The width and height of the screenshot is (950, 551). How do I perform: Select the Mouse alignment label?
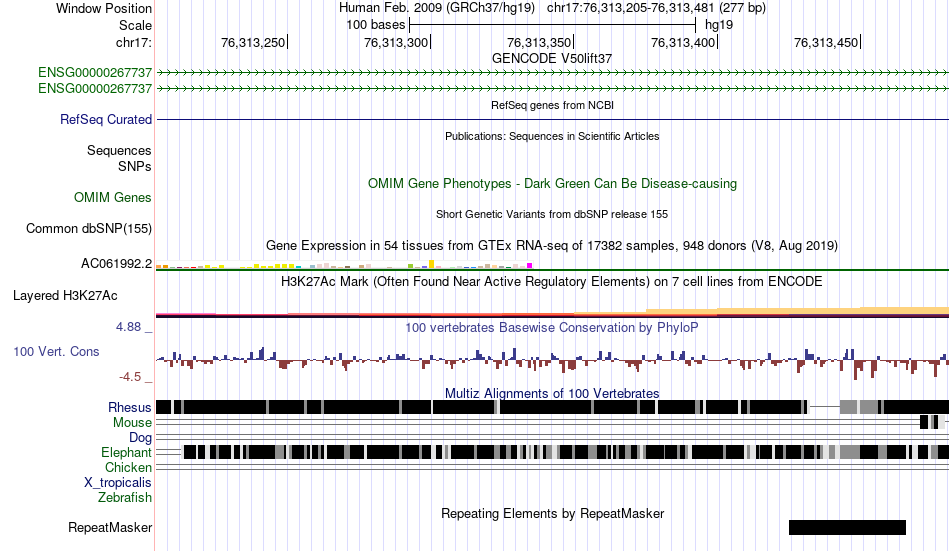point(132,422)
